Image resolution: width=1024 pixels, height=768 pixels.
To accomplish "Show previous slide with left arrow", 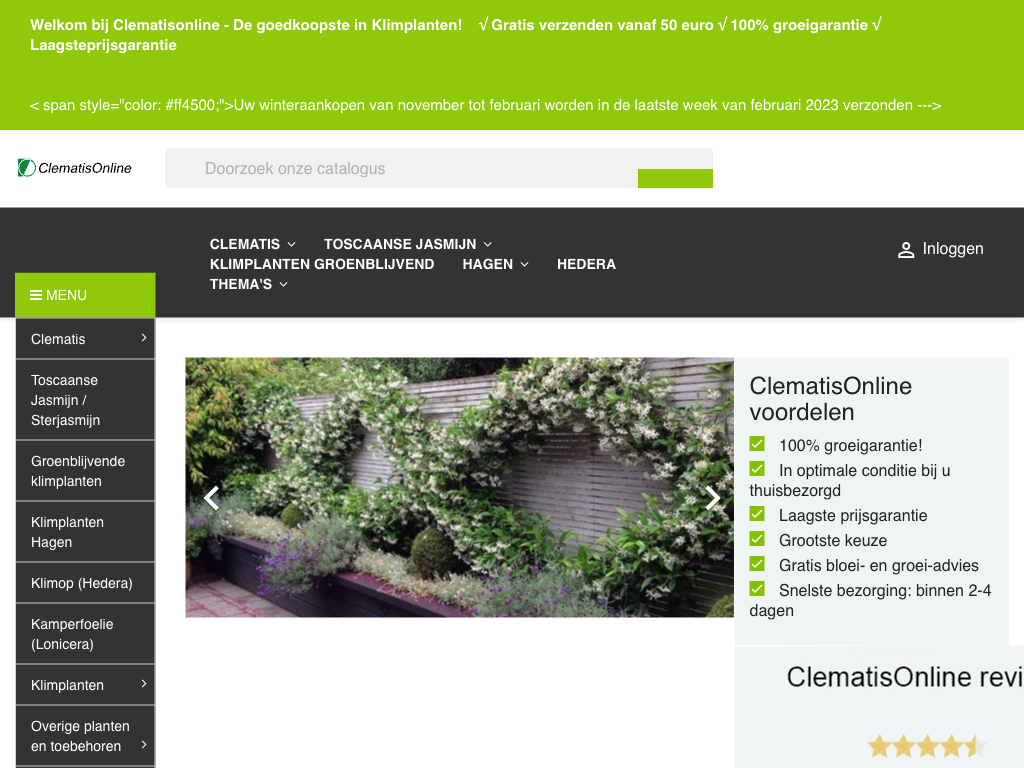I will coord(211,498).
